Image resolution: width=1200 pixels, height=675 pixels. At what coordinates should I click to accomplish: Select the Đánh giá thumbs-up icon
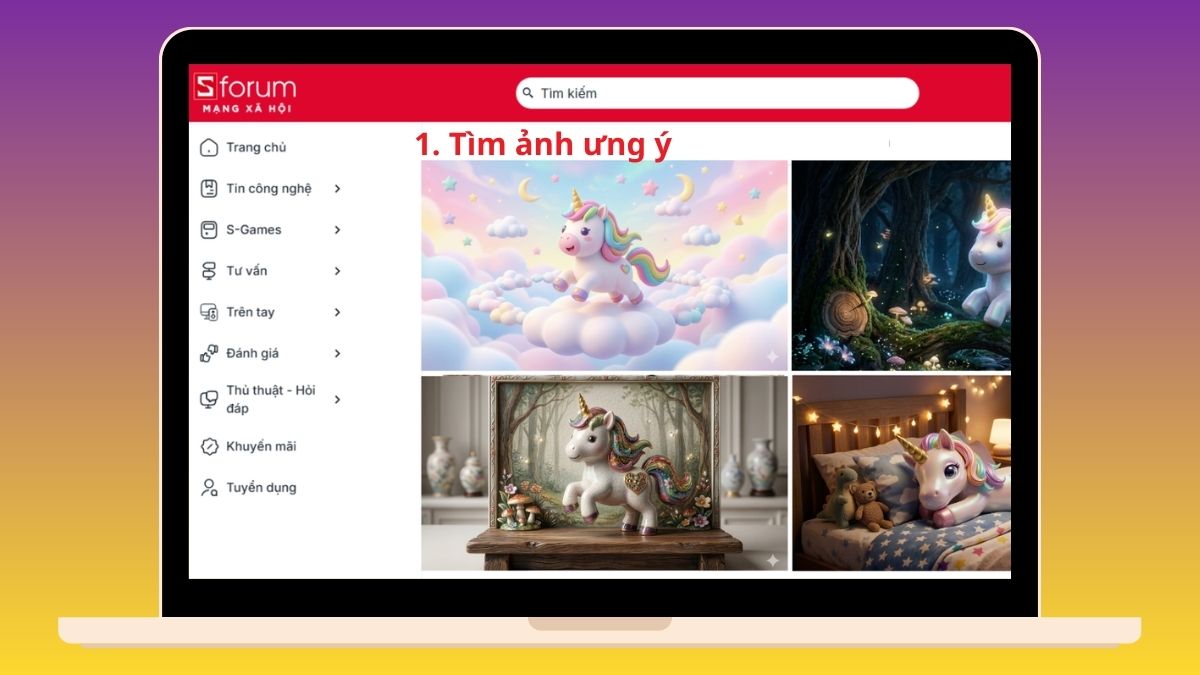(x=207, y=352)
